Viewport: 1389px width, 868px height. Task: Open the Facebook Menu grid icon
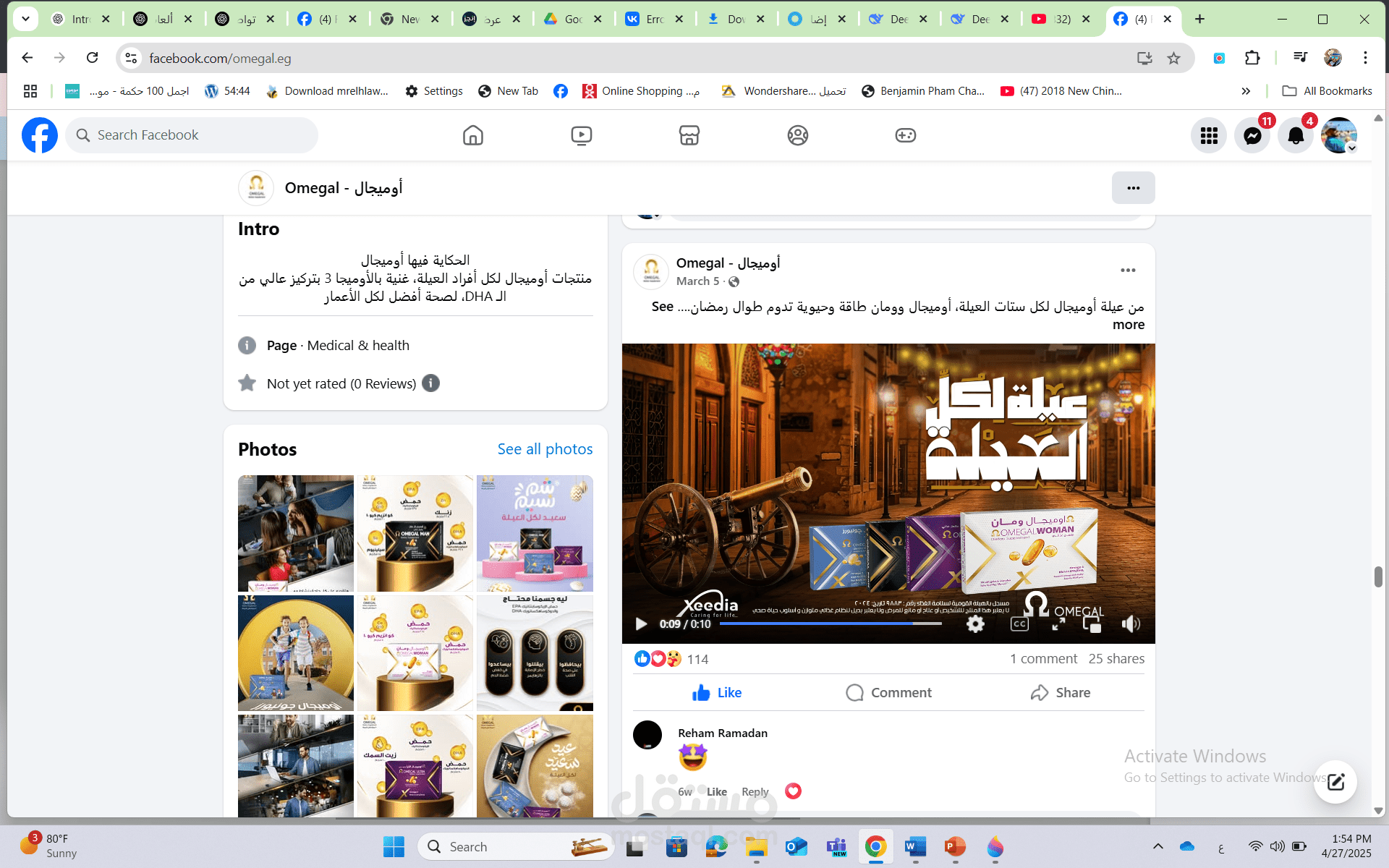click(1209, 135)
